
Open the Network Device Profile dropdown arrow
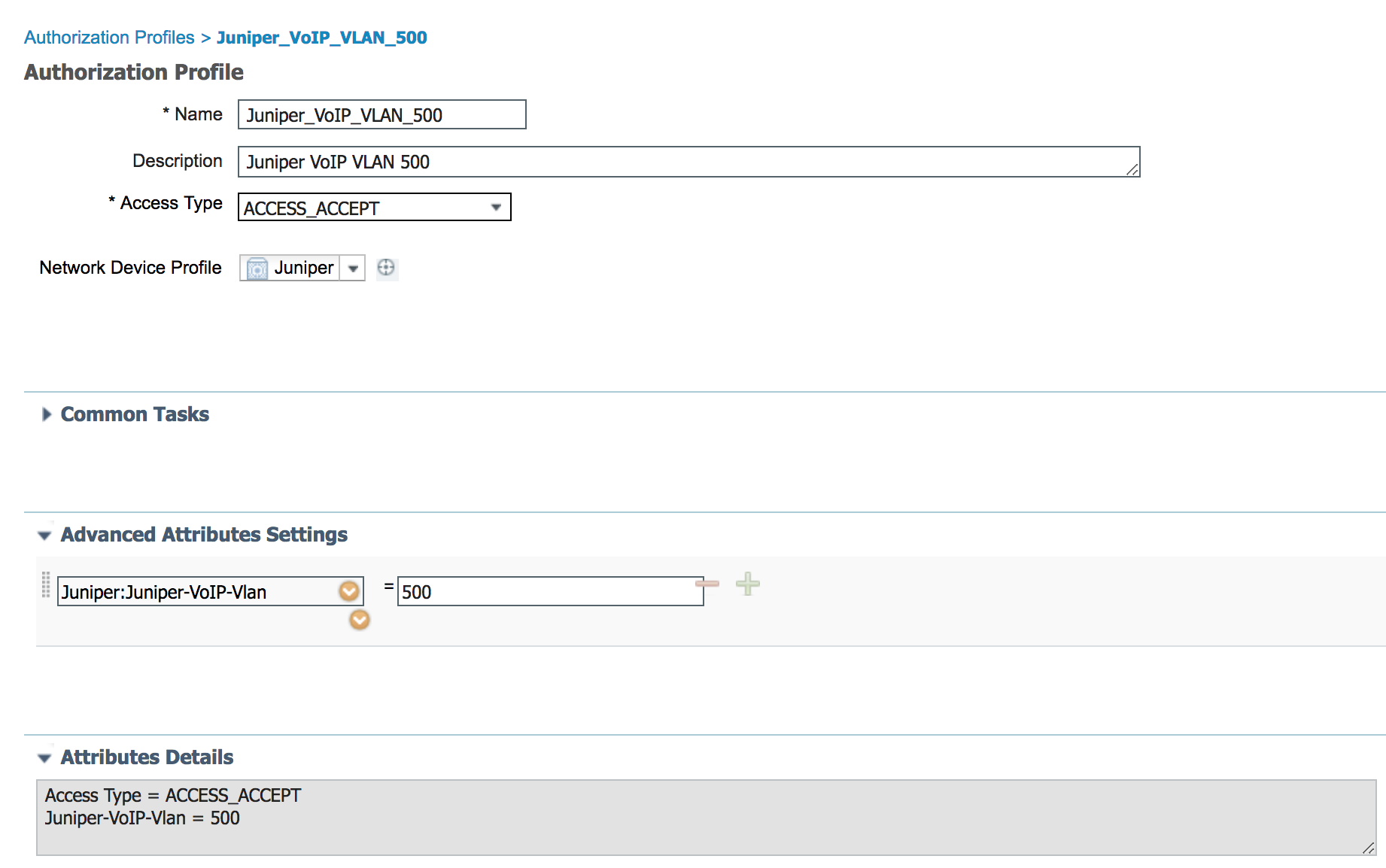pyautogui.click(x=353, y=269)
